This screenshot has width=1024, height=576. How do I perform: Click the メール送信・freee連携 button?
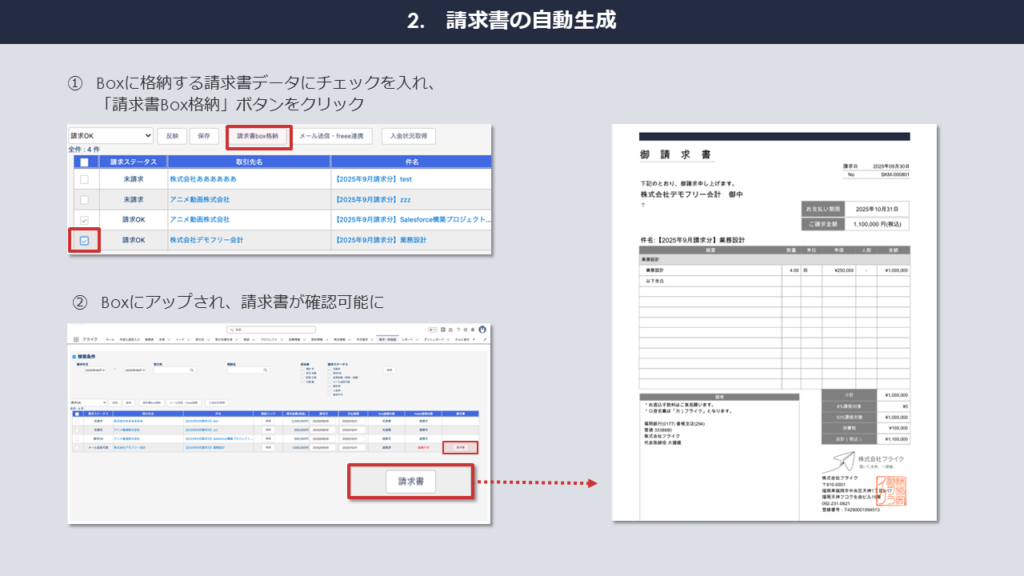pyautogui.click(x=336, y=136)
